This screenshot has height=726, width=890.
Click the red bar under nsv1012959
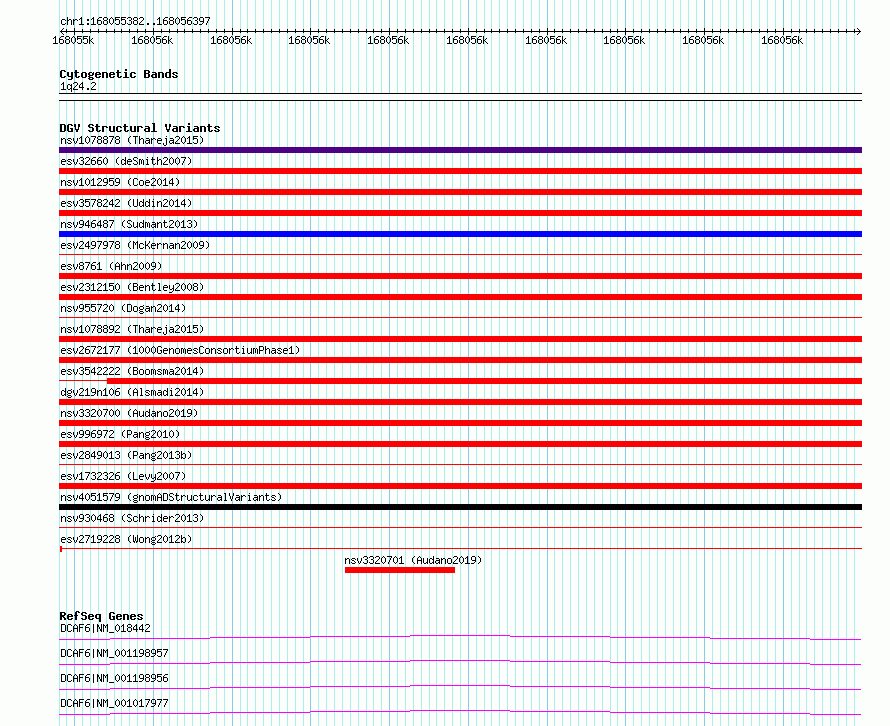pos(460,192)
